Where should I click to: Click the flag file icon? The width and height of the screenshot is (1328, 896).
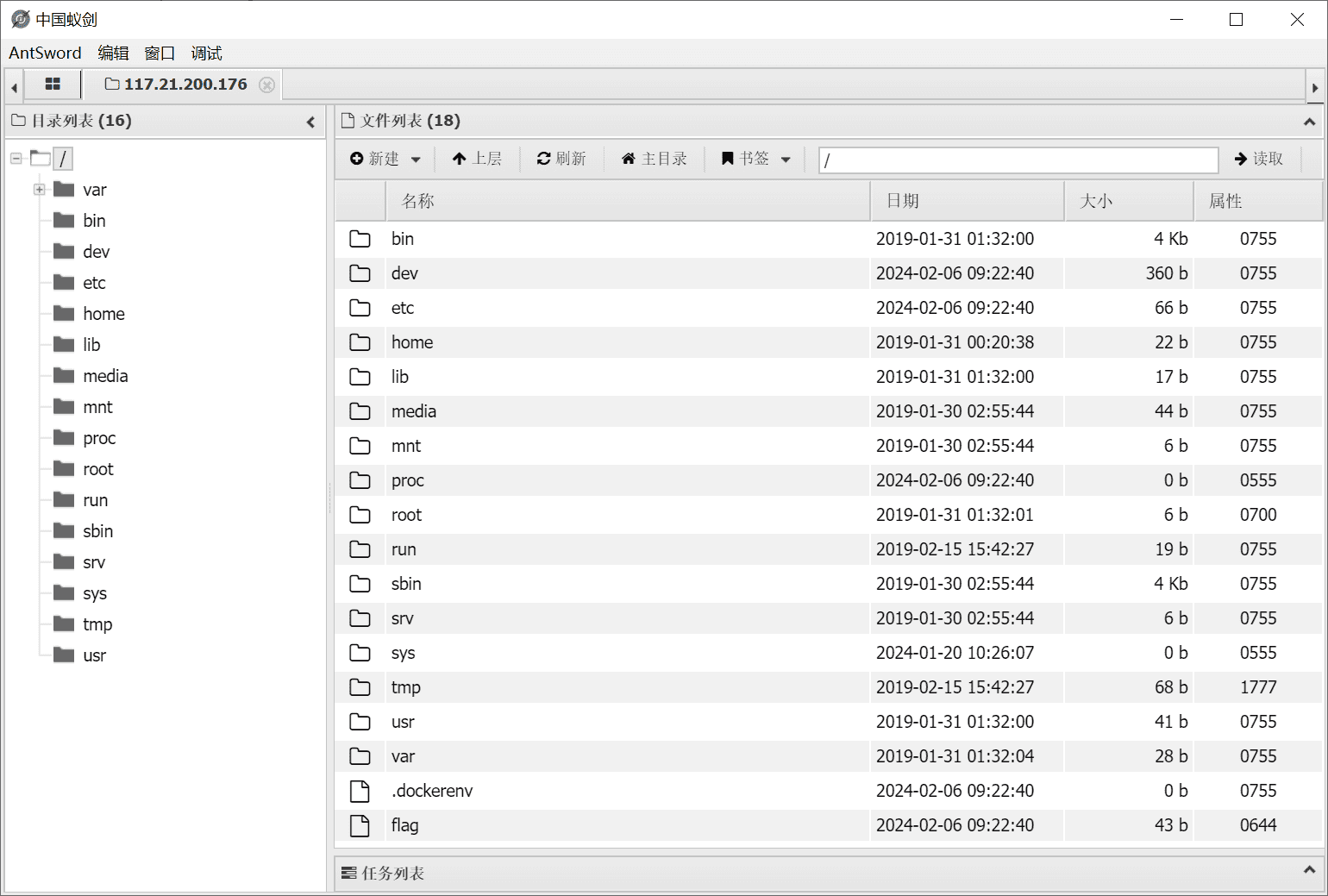[360, 825]
